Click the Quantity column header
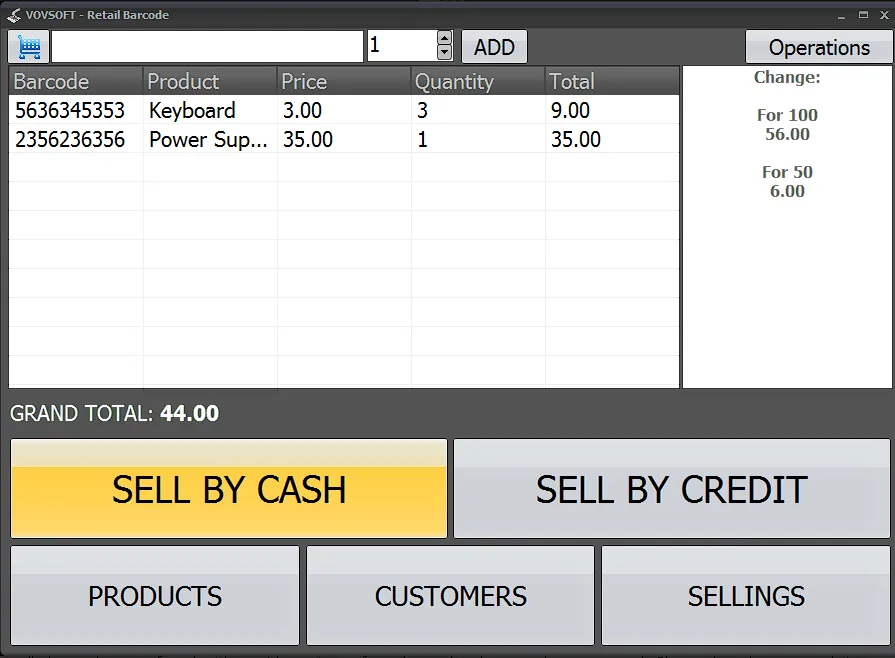Viewport: 895px width, 658px height. pos(455,81)
